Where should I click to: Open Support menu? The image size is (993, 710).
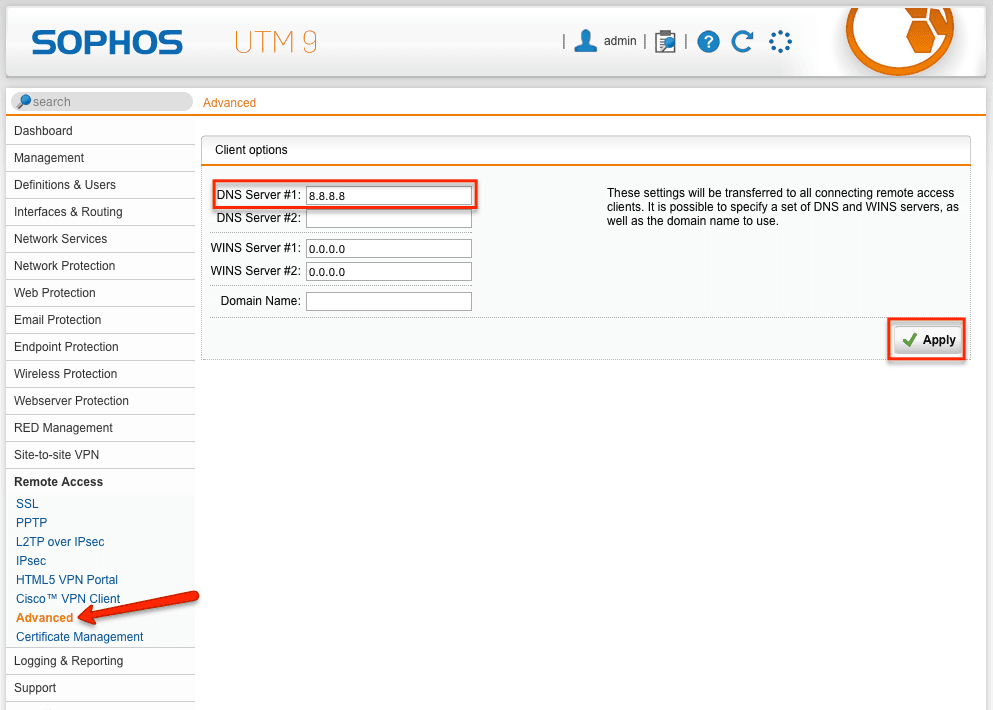[100, 688]
